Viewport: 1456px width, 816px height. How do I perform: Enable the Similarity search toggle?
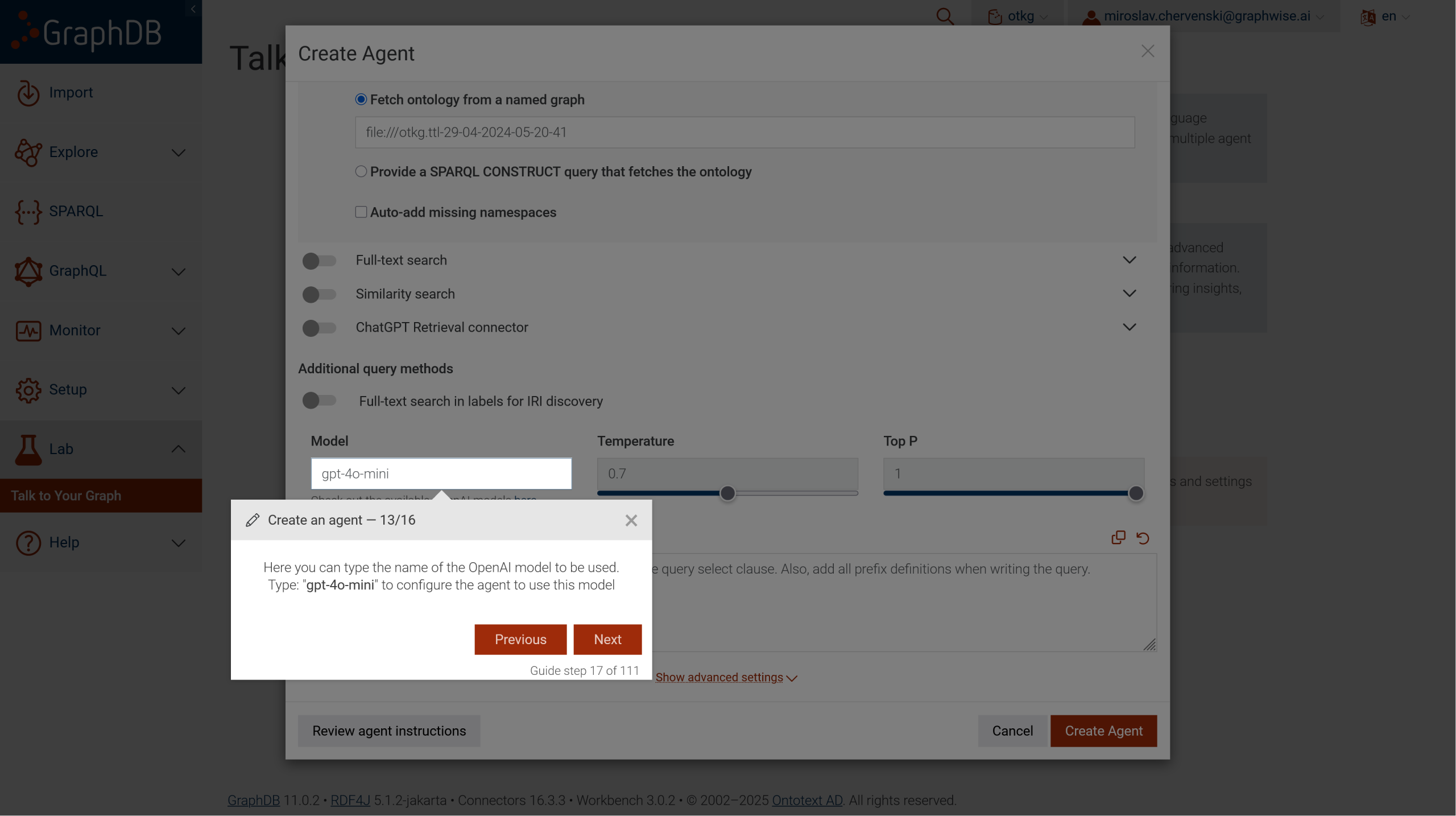[x=319, y=294]
